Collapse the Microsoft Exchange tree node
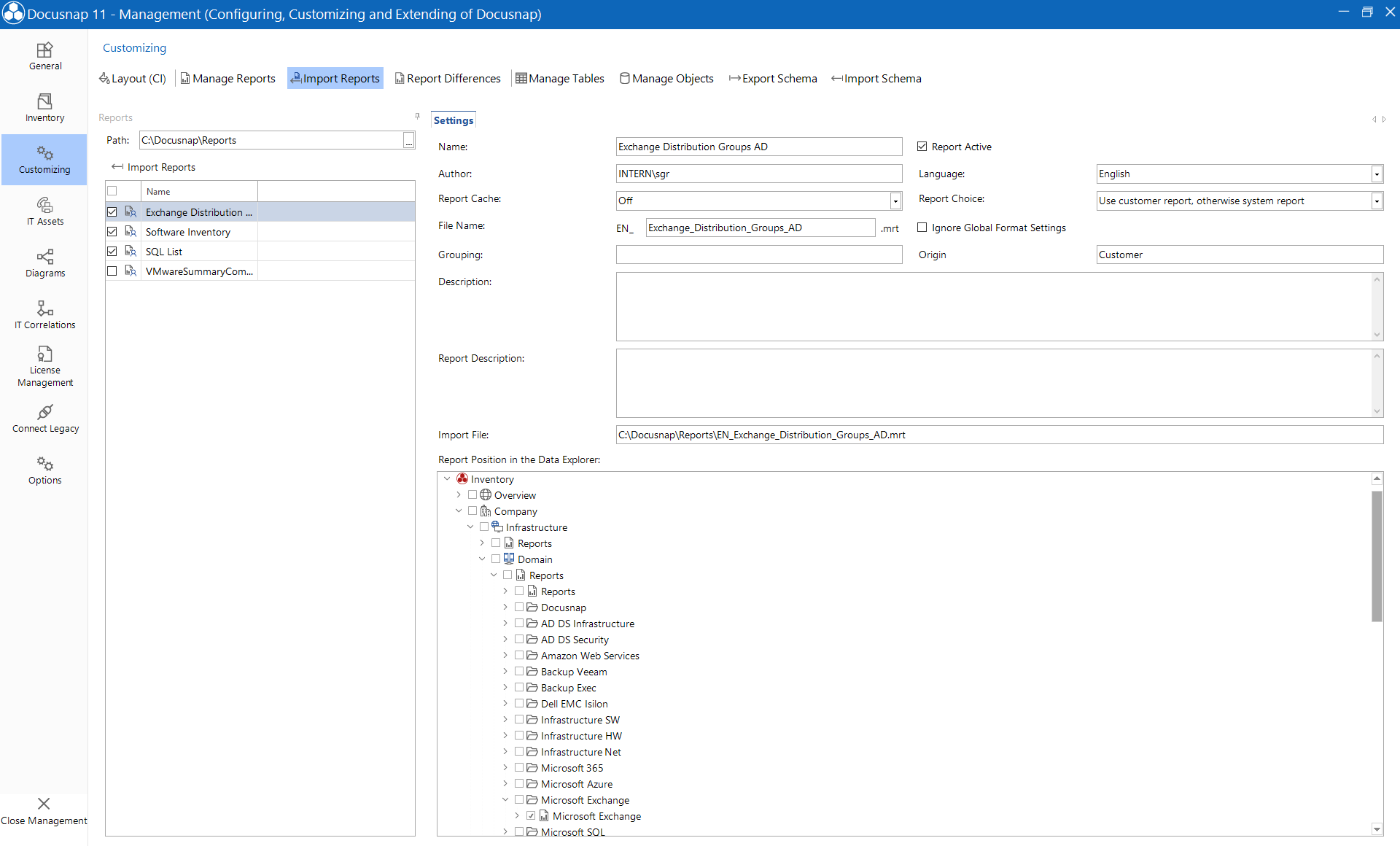The image size is (1400, 846). pos(506,799)
